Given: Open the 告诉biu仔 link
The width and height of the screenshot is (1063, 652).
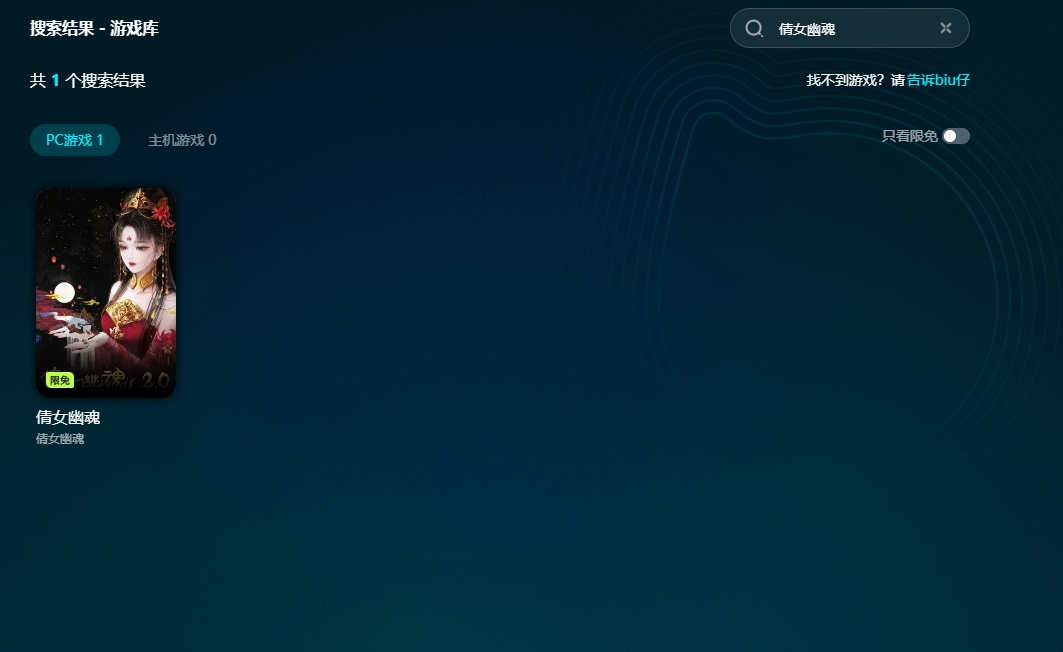Looking at the screenshot, I should [x=938, y=80].
